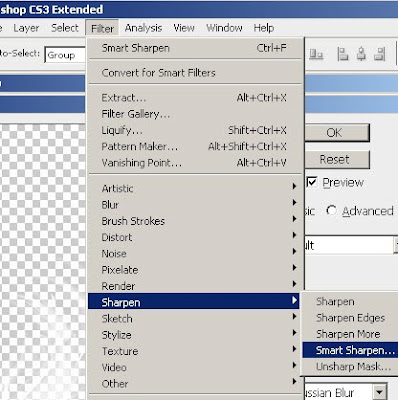
Task: Click the align left edges icon
Action: (x=343, y=54)
